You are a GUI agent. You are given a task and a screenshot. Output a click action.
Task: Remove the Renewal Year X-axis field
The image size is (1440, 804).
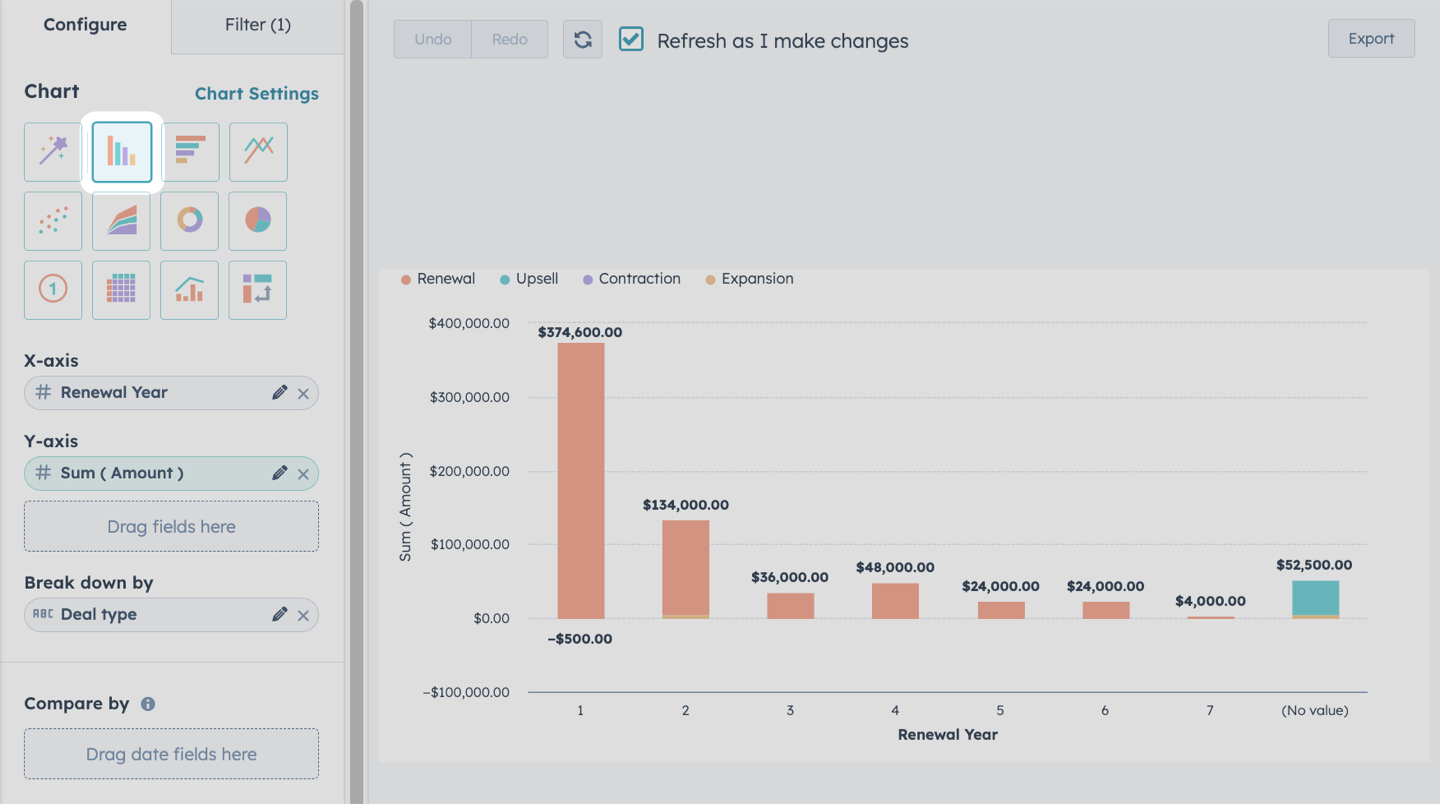[x=303, y=393]
